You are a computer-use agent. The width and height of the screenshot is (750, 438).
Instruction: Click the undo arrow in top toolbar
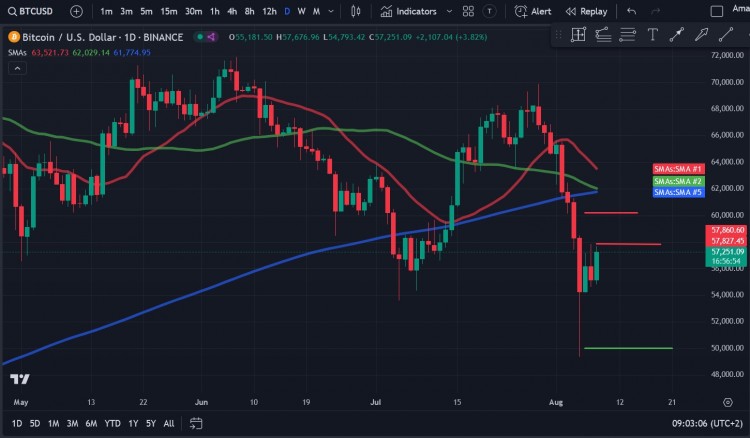[x=631, y=12]
